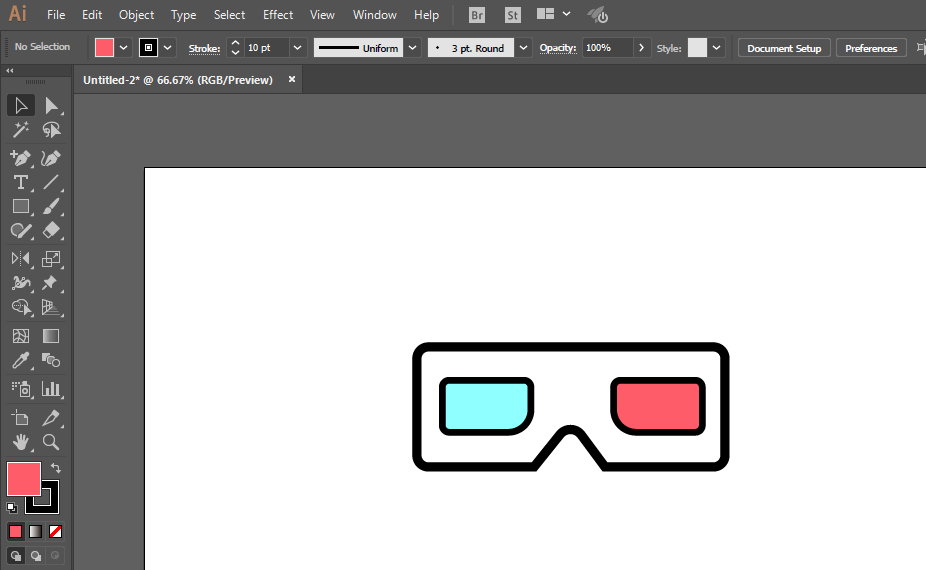This screenshot has width=926, height=570.
Task: Activate the Eyedropper tool
Action: point(20,361)
